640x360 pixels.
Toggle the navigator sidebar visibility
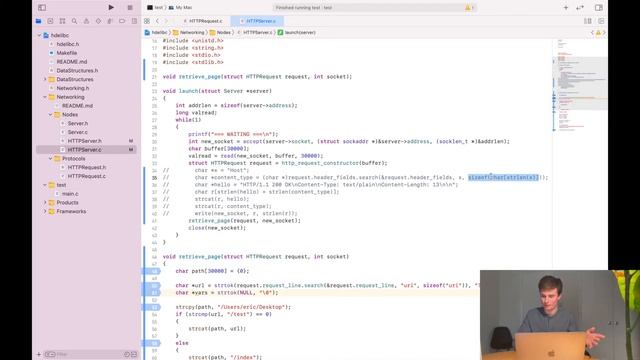(42, 7)
